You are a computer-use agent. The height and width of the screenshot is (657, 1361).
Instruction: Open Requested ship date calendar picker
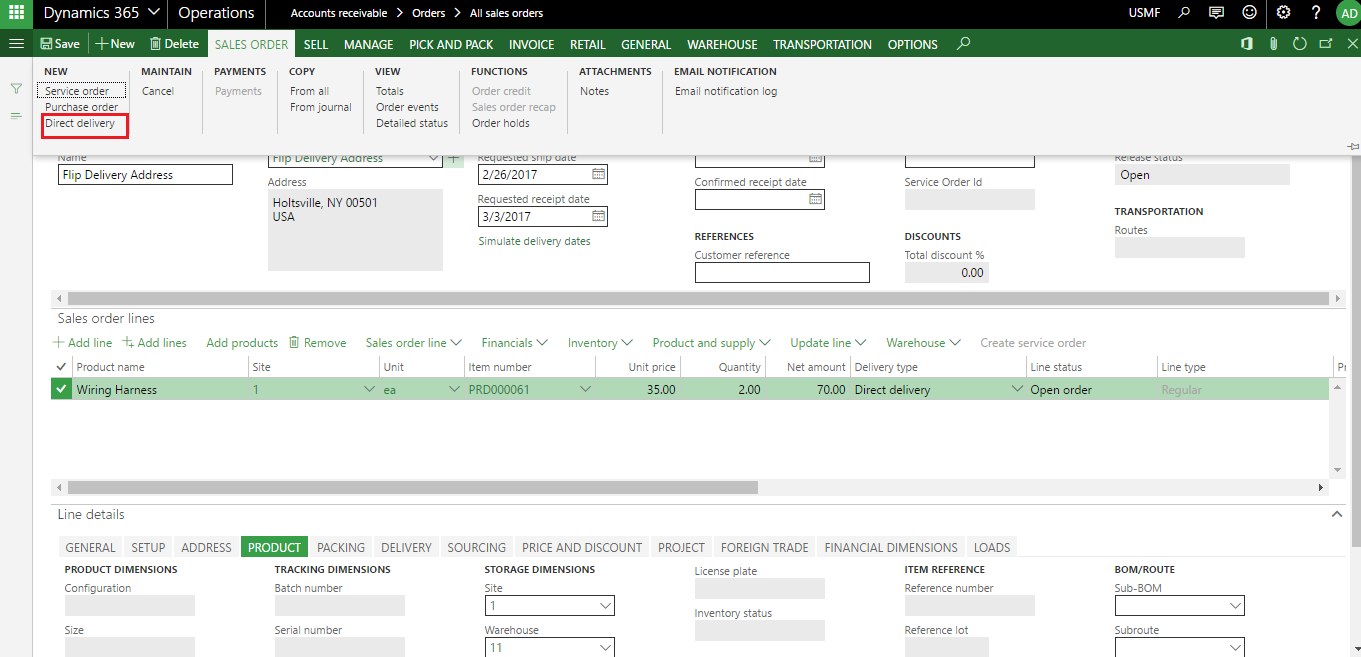pyautogui.click(x=598, y=174)
